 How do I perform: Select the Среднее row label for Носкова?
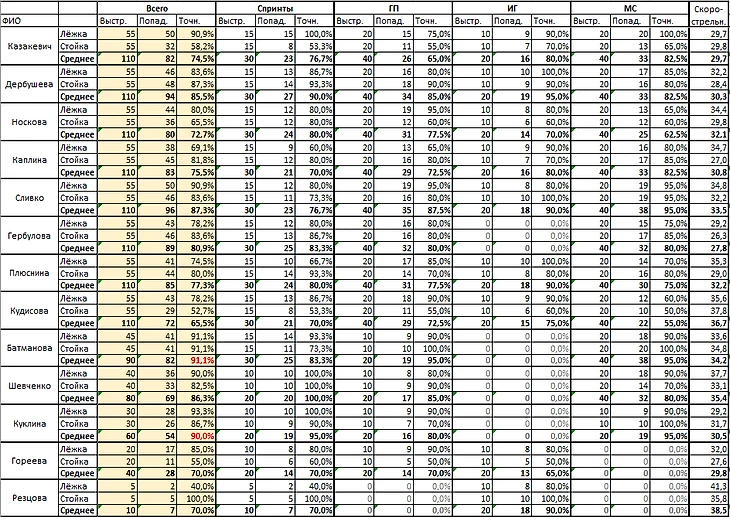click(78, 135)
